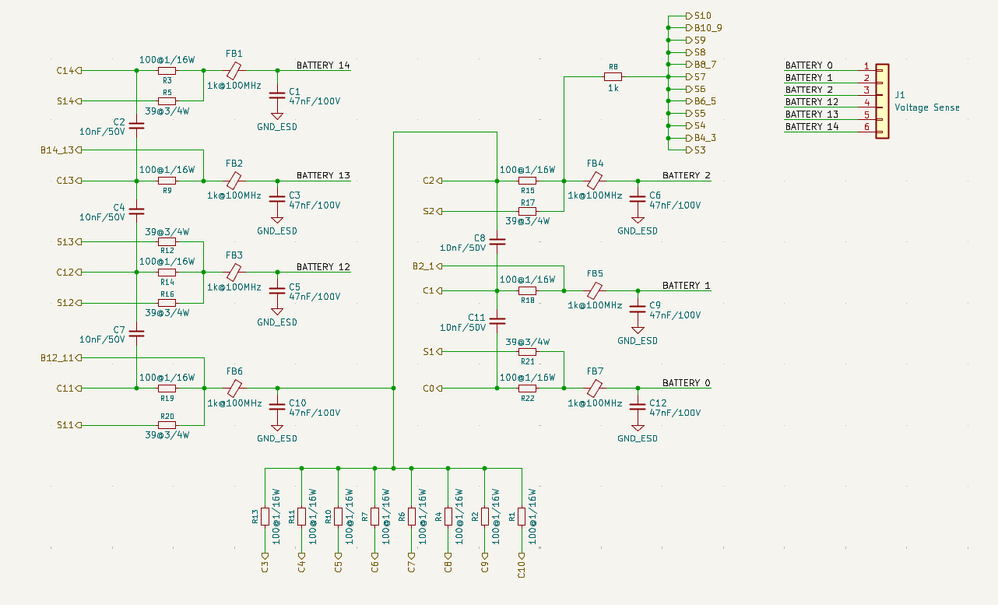Select the 10nF capacitor C11 symbol
Image resolution: width=998 pixels, height=605 pixels.
point(497,321)
